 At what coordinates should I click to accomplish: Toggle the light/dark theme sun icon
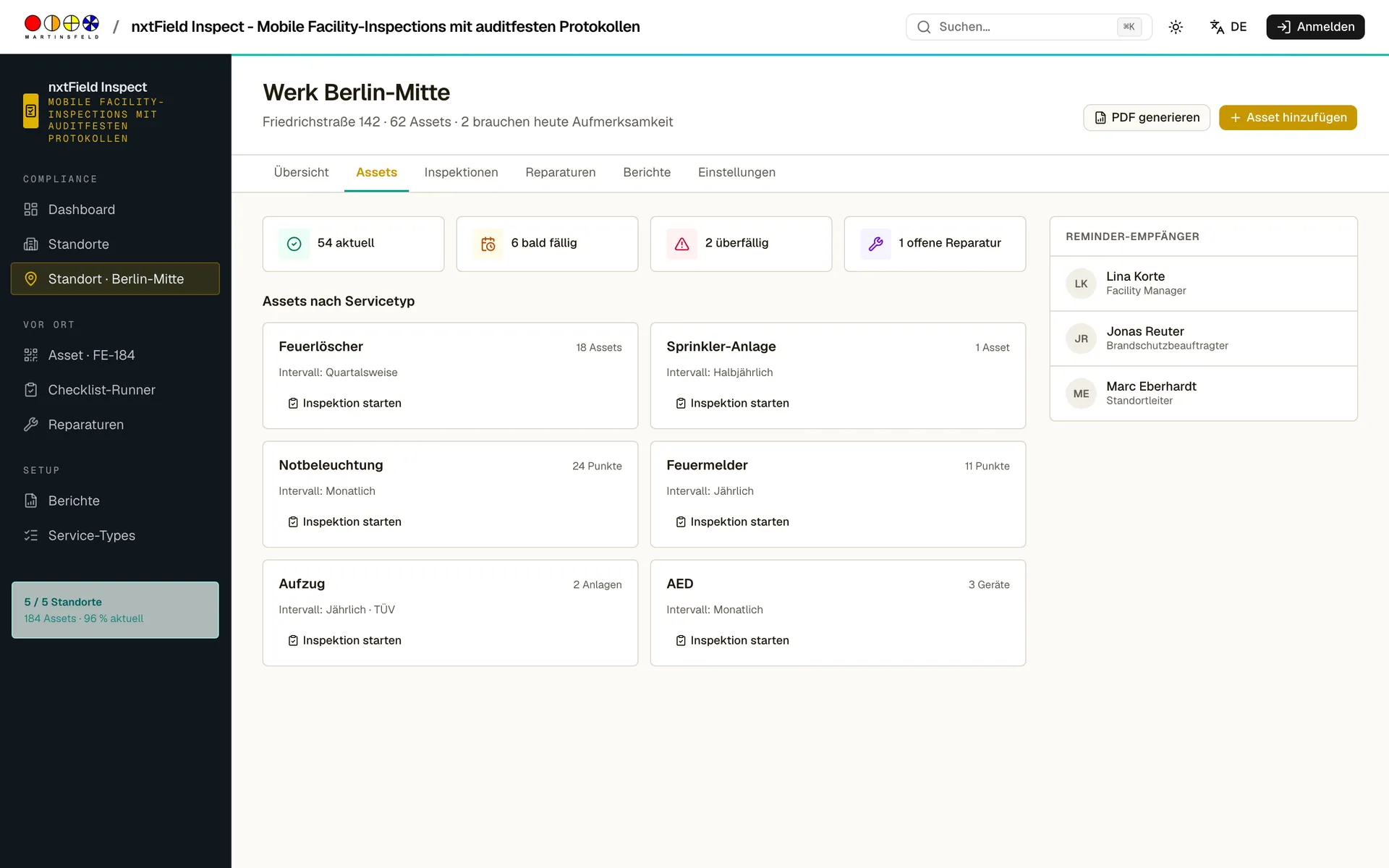tap(1176, 27)
